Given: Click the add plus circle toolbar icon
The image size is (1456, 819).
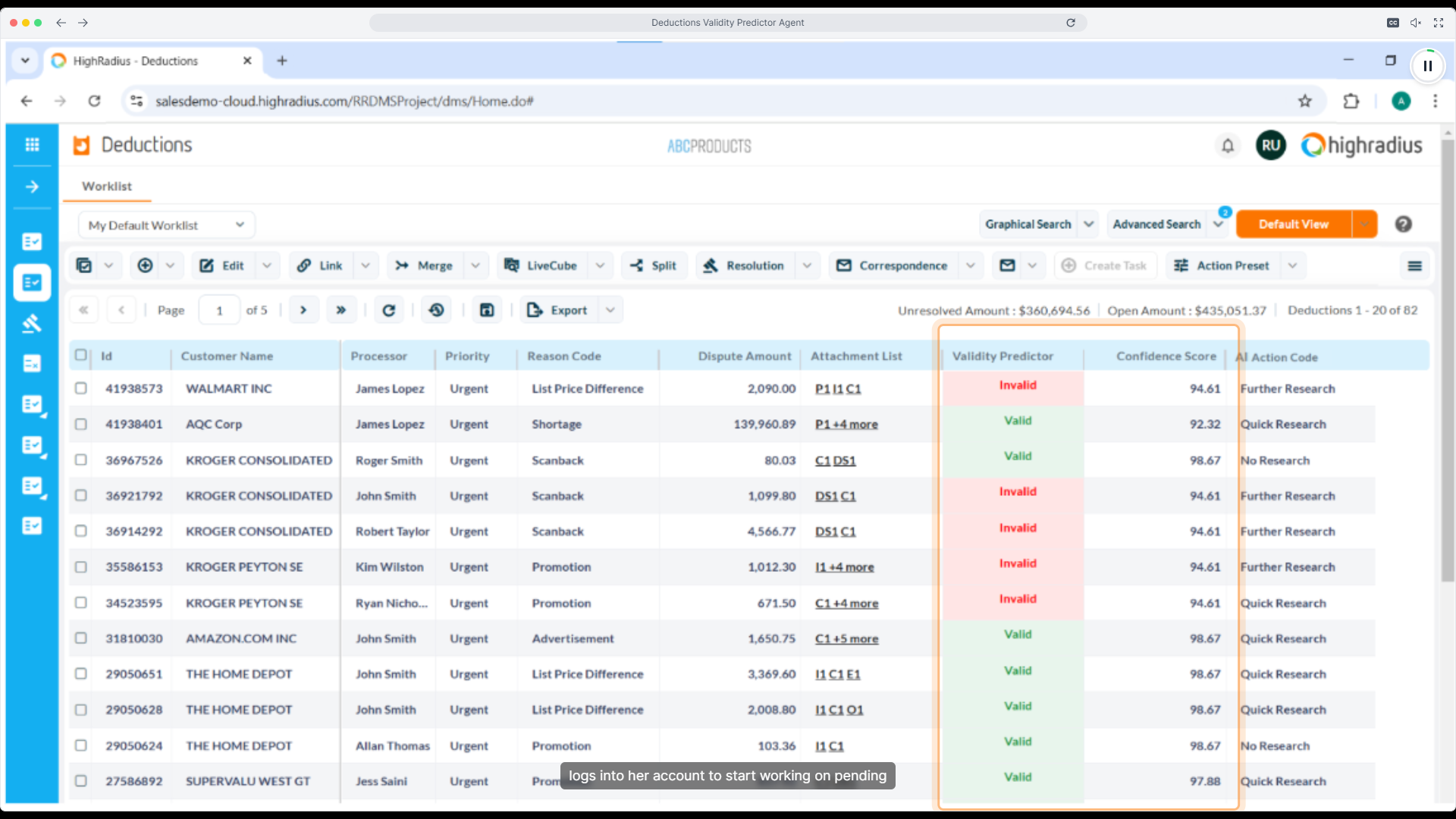Looking at the screenshot, I should 145,265.
